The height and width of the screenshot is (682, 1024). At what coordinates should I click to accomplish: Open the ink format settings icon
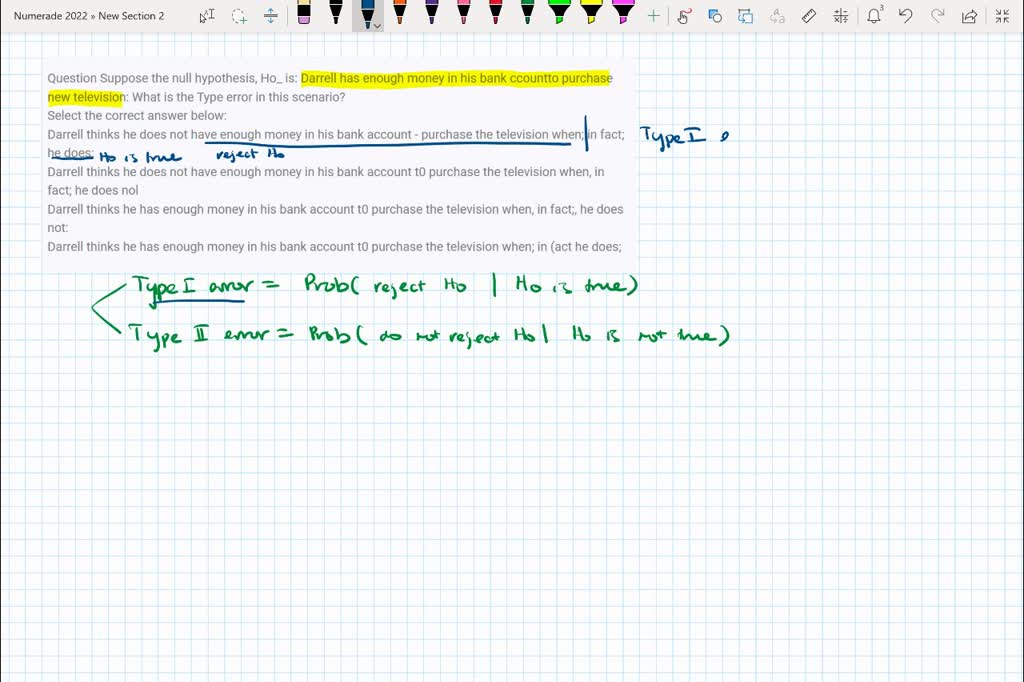(745, 15)
